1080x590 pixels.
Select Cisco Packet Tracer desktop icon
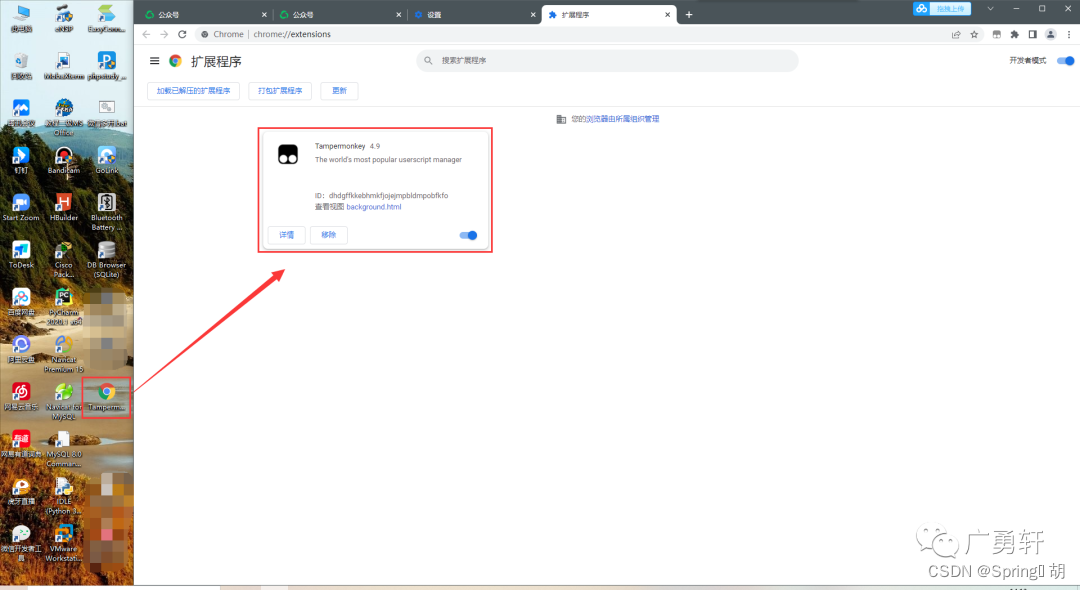[63, 259]
